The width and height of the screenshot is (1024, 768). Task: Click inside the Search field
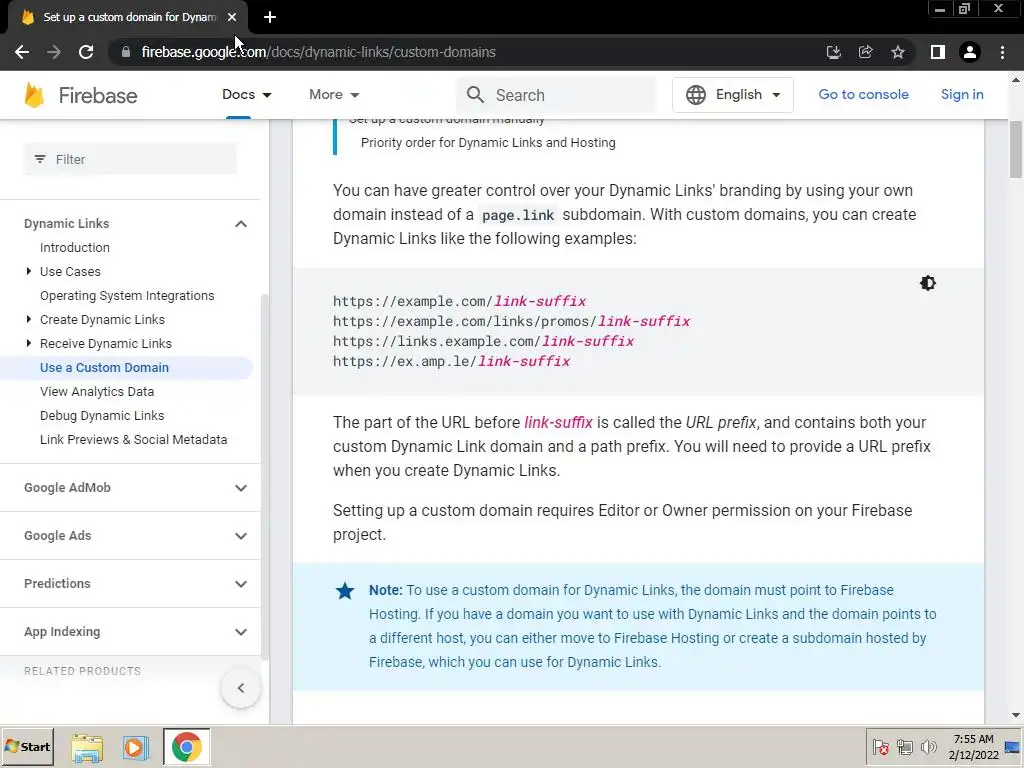click(x=556, y=95)
